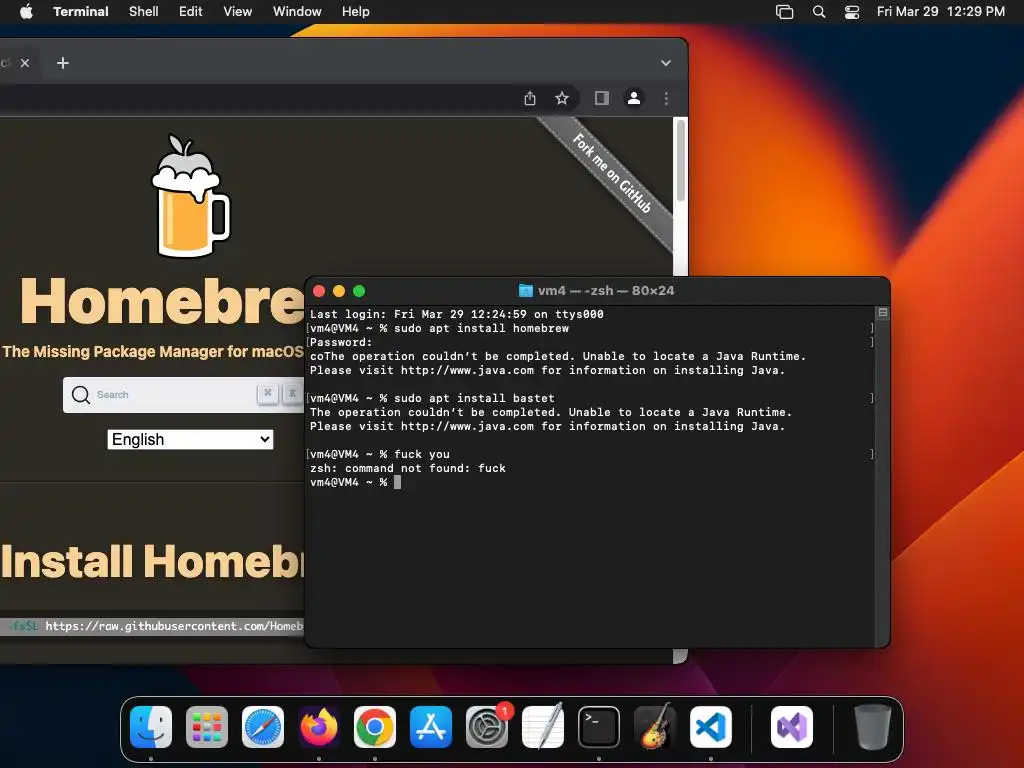This screenshot has height=768, width=1024.
Task: Switch to Google Chrome in the Dock
Action: 375,727
